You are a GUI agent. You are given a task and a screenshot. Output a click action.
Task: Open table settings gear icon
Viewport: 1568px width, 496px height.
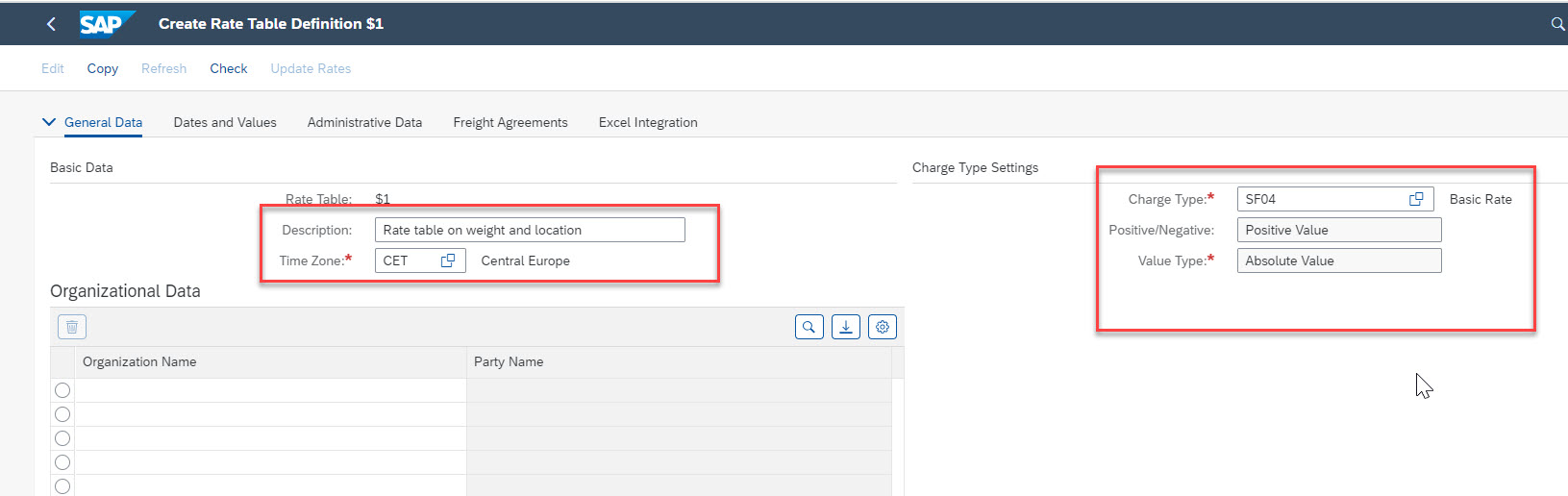(x=882, y=328)
